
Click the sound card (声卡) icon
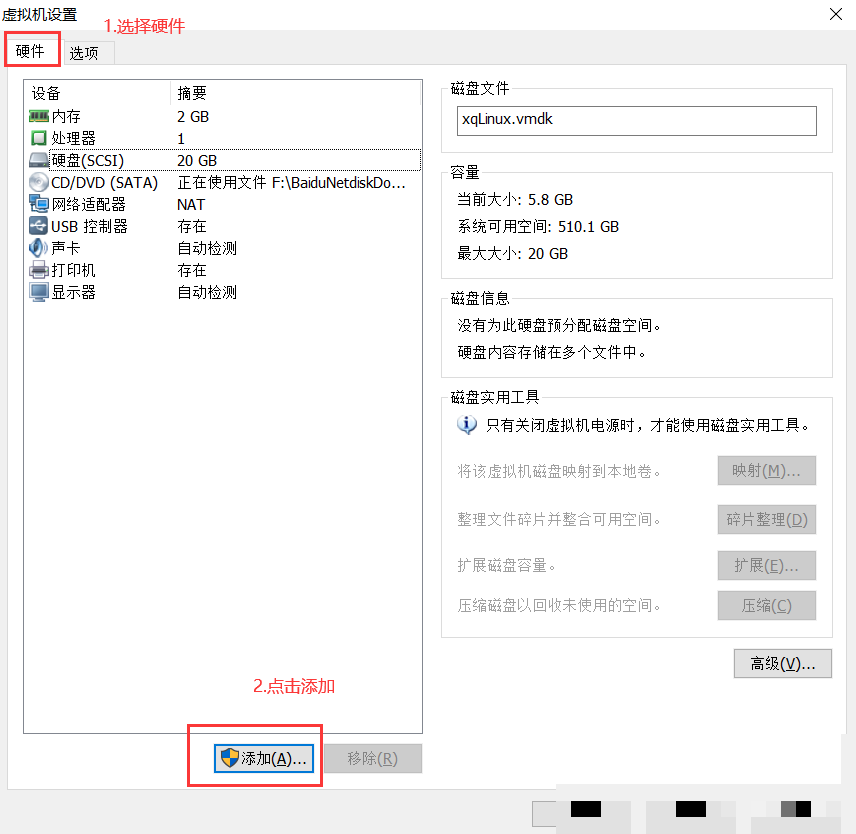tap(38, 248)
